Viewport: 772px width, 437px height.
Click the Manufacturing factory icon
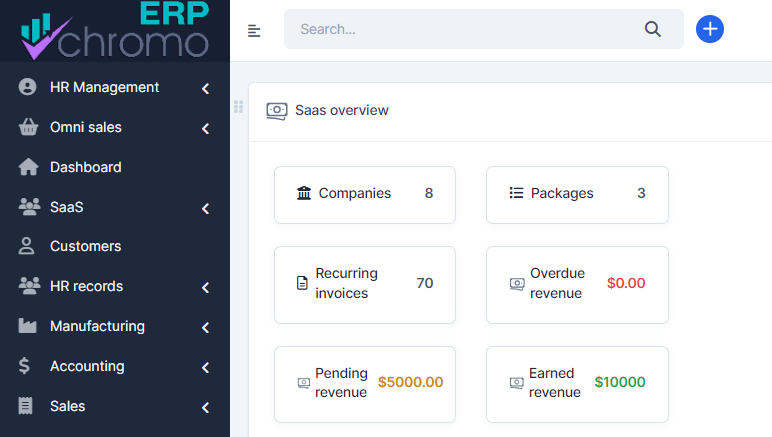pos(28,326)
